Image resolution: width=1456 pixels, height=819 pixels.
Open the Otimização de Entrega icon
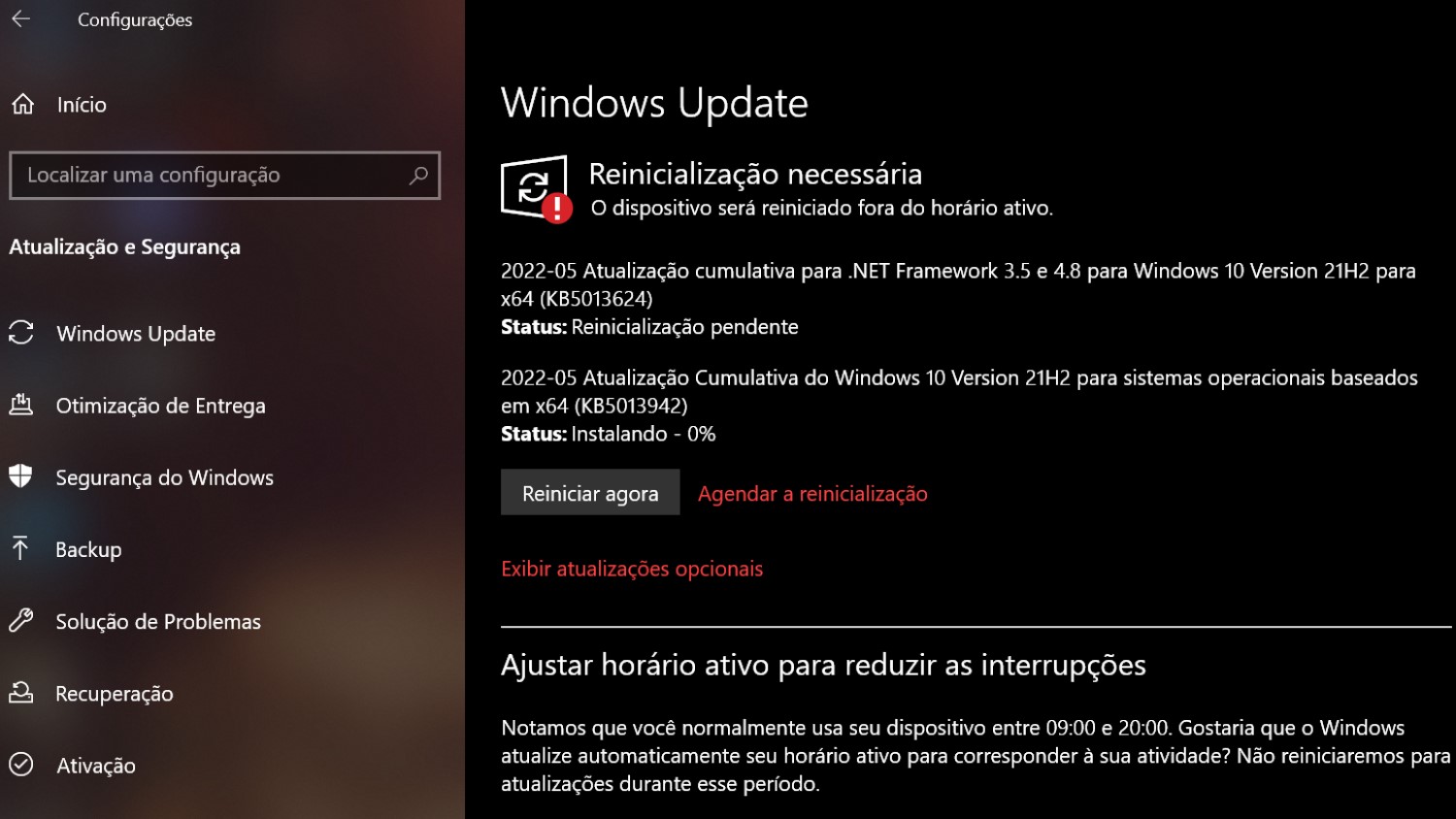pos(21,405)
